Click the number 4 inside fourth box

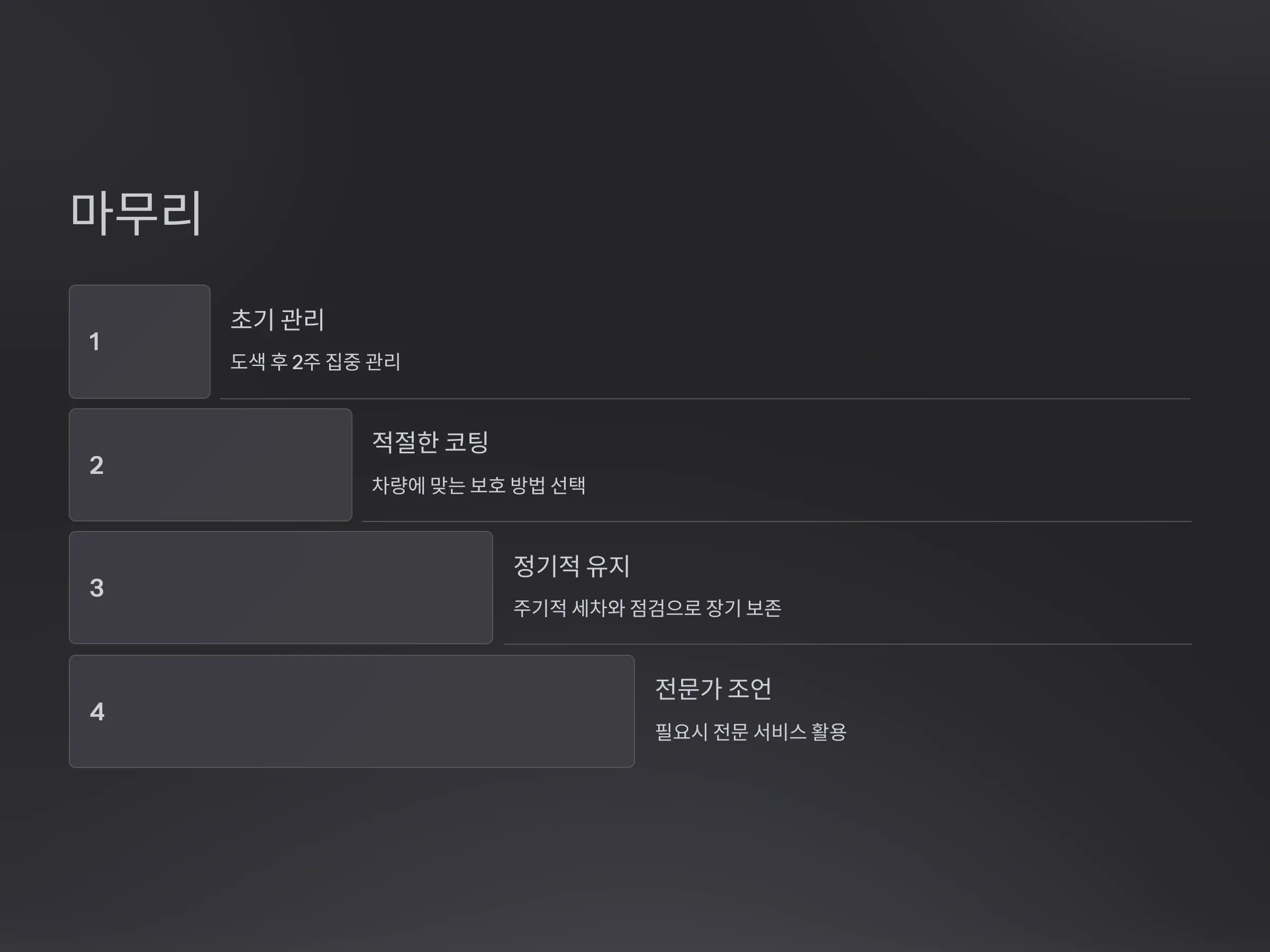[97, 712]
